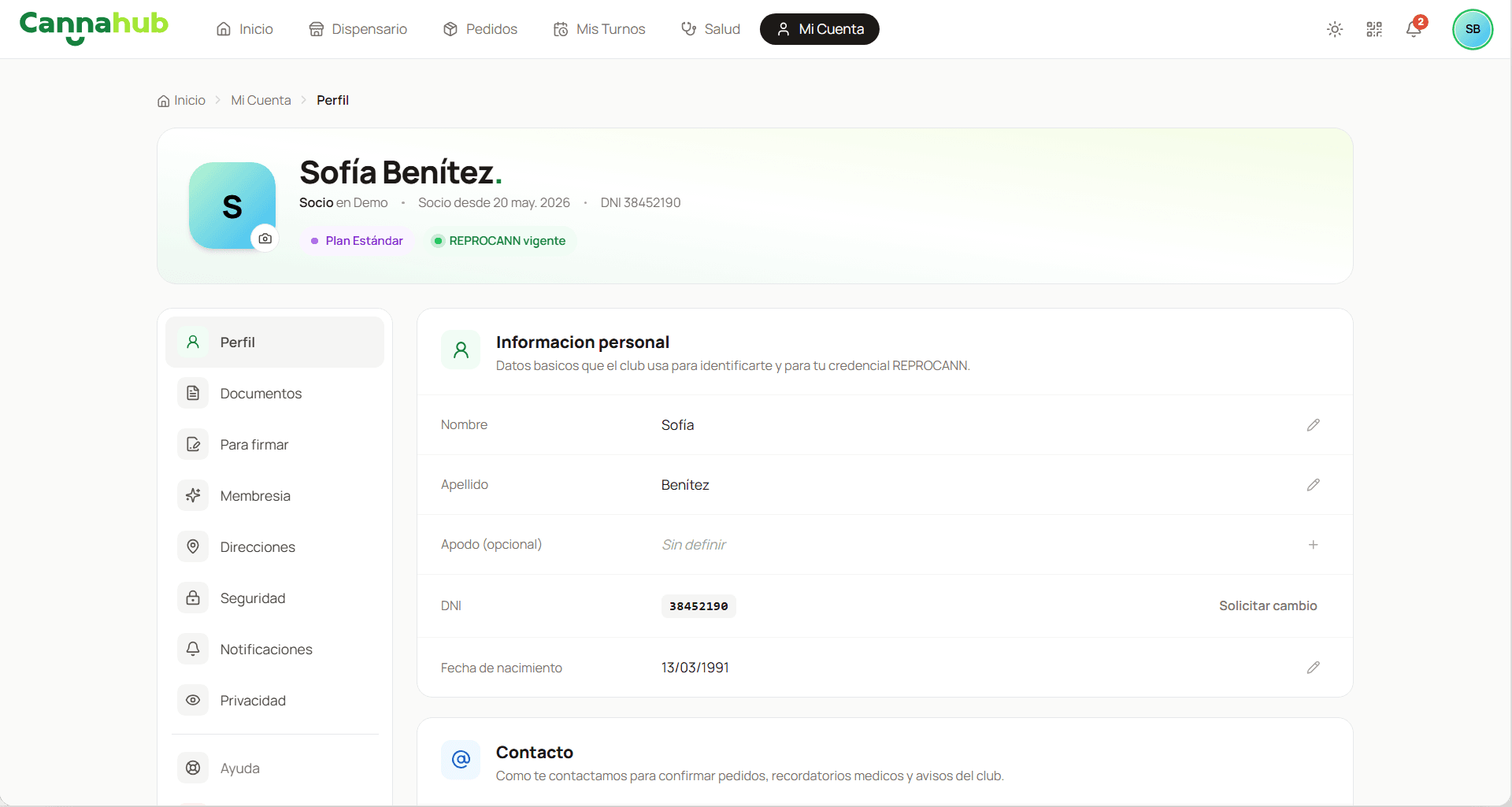Open Privacidad in the sidebar
Screen dimensions: 1512x807
(275, 701)
